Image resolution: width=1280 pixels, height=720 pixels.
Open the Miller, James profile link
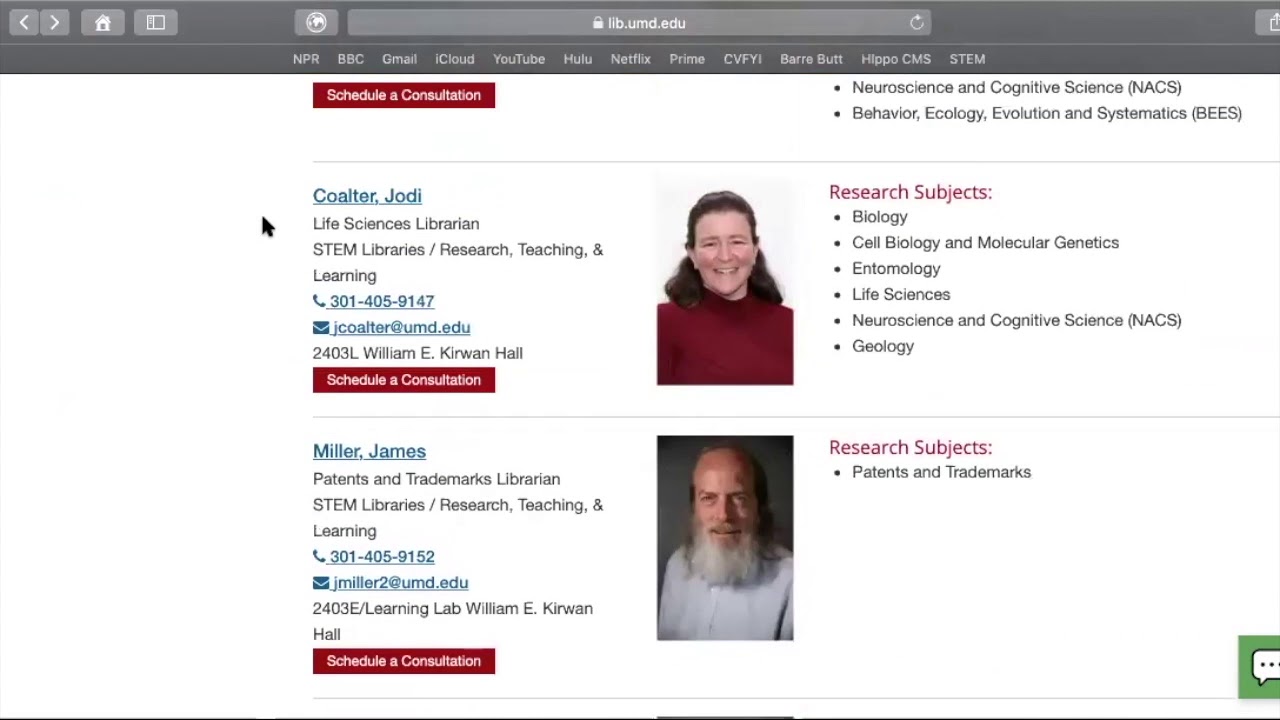pos(369,451)
